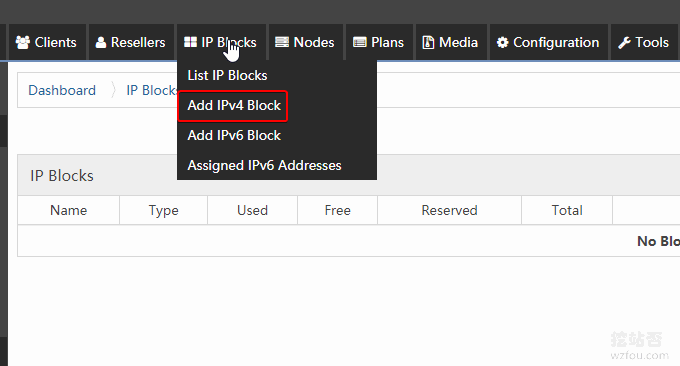Viewport: 680px width, 366px height.
Task: Select List IP Blocks menu entry
Action: [227, 75]
